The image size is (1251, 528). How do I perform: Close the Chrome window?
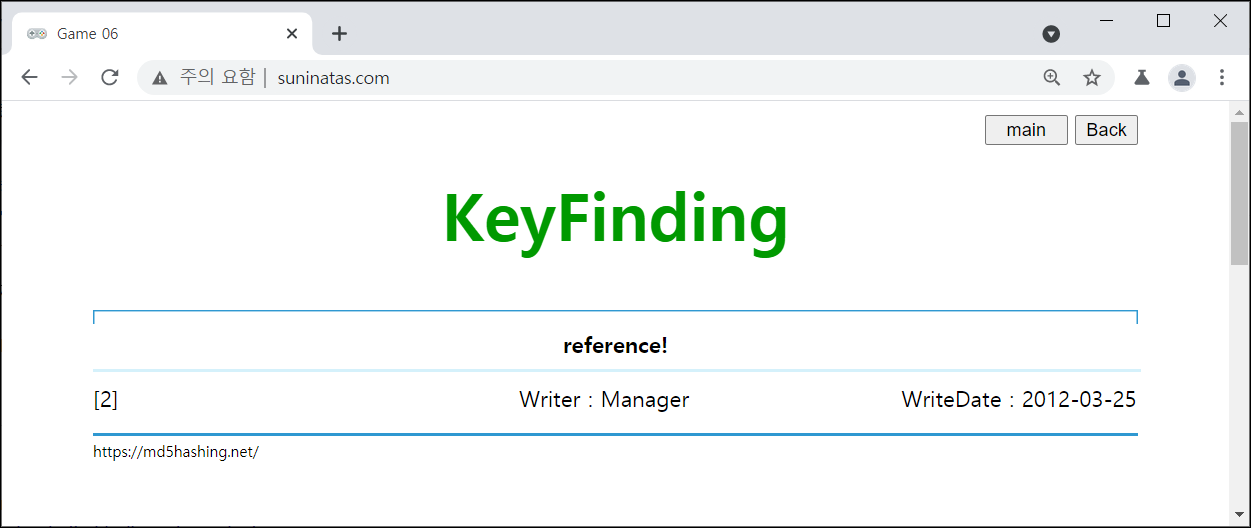1220,20
